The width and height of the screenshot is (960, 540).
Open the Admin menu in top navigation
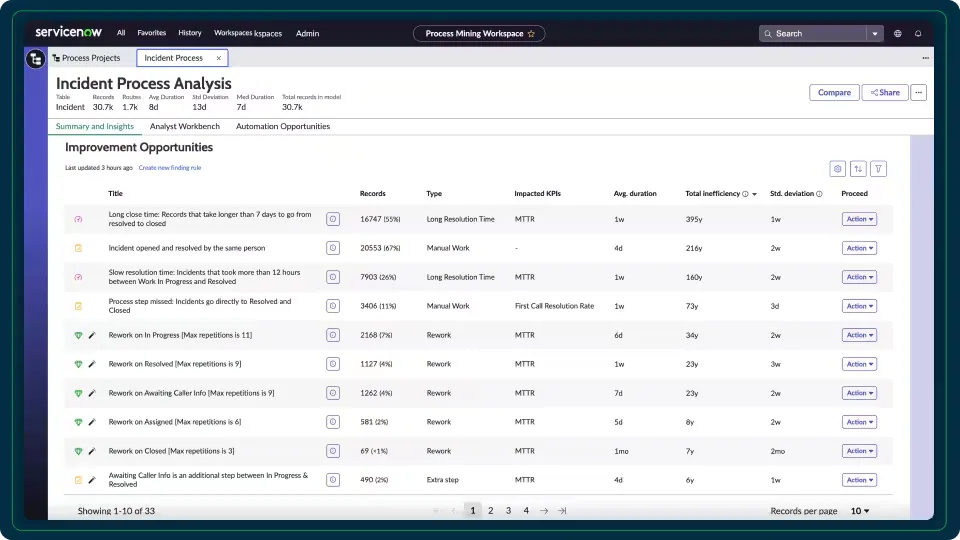click(x=307, y=33)
